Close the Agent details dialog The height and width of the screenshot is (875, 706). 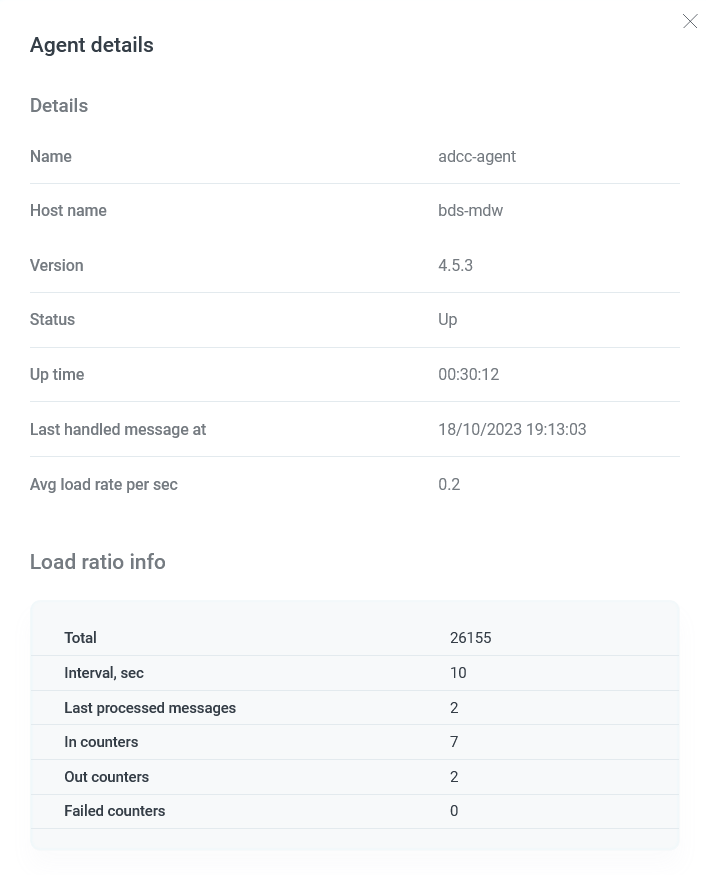pyautogui.click(x=690, y=21)
